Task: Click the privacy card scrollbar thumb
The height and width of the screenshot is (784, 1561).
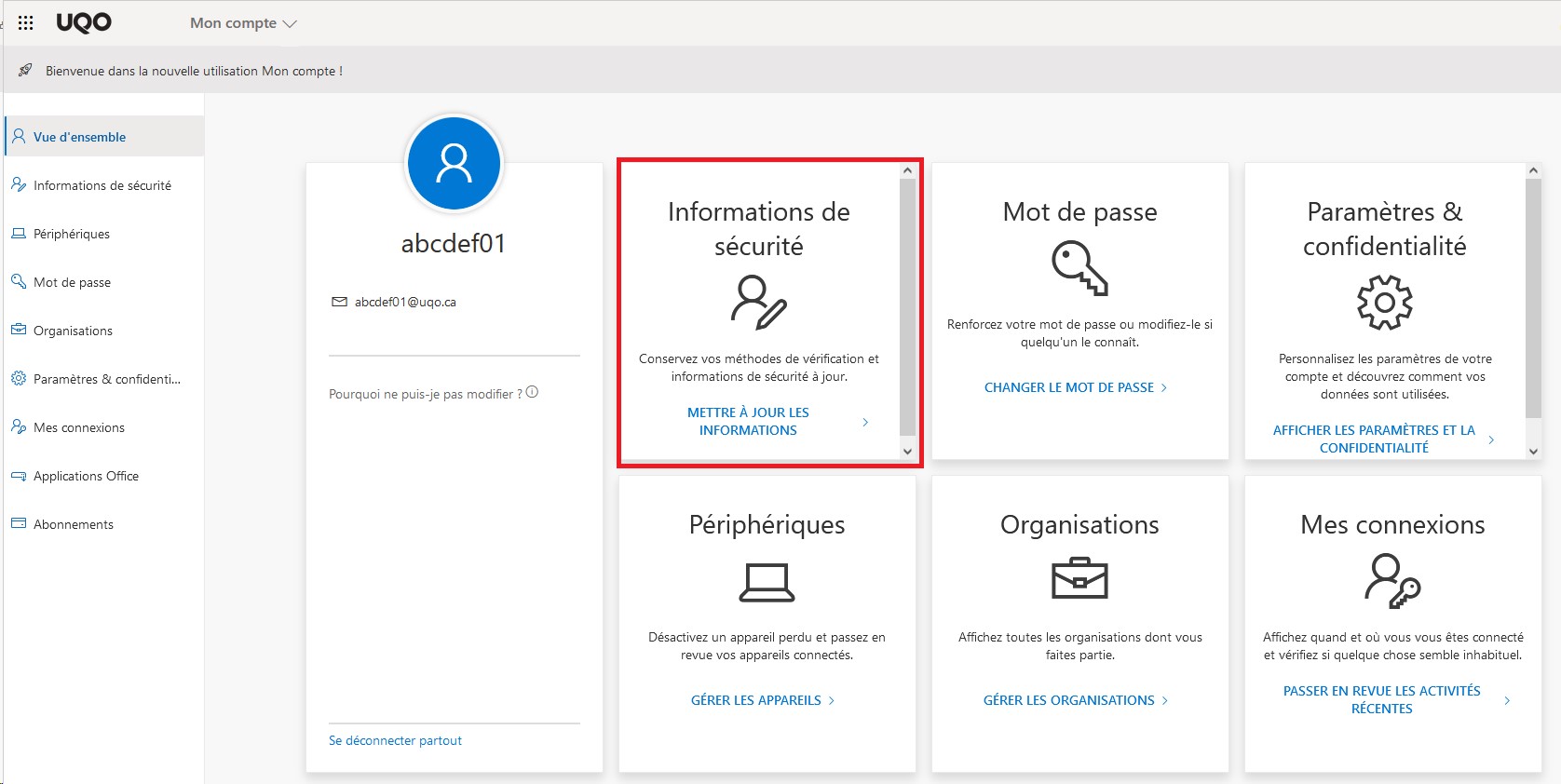Action: [1533, 298]
